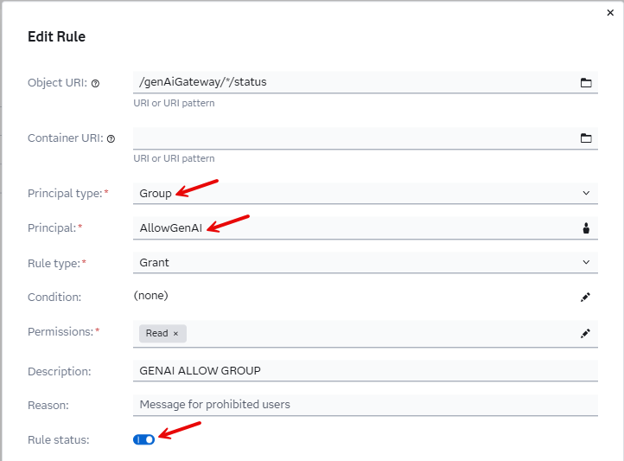Viewport: 624px width, 461px height.
Task: Show help for Object URI
Action: click(x=95, y=84)
